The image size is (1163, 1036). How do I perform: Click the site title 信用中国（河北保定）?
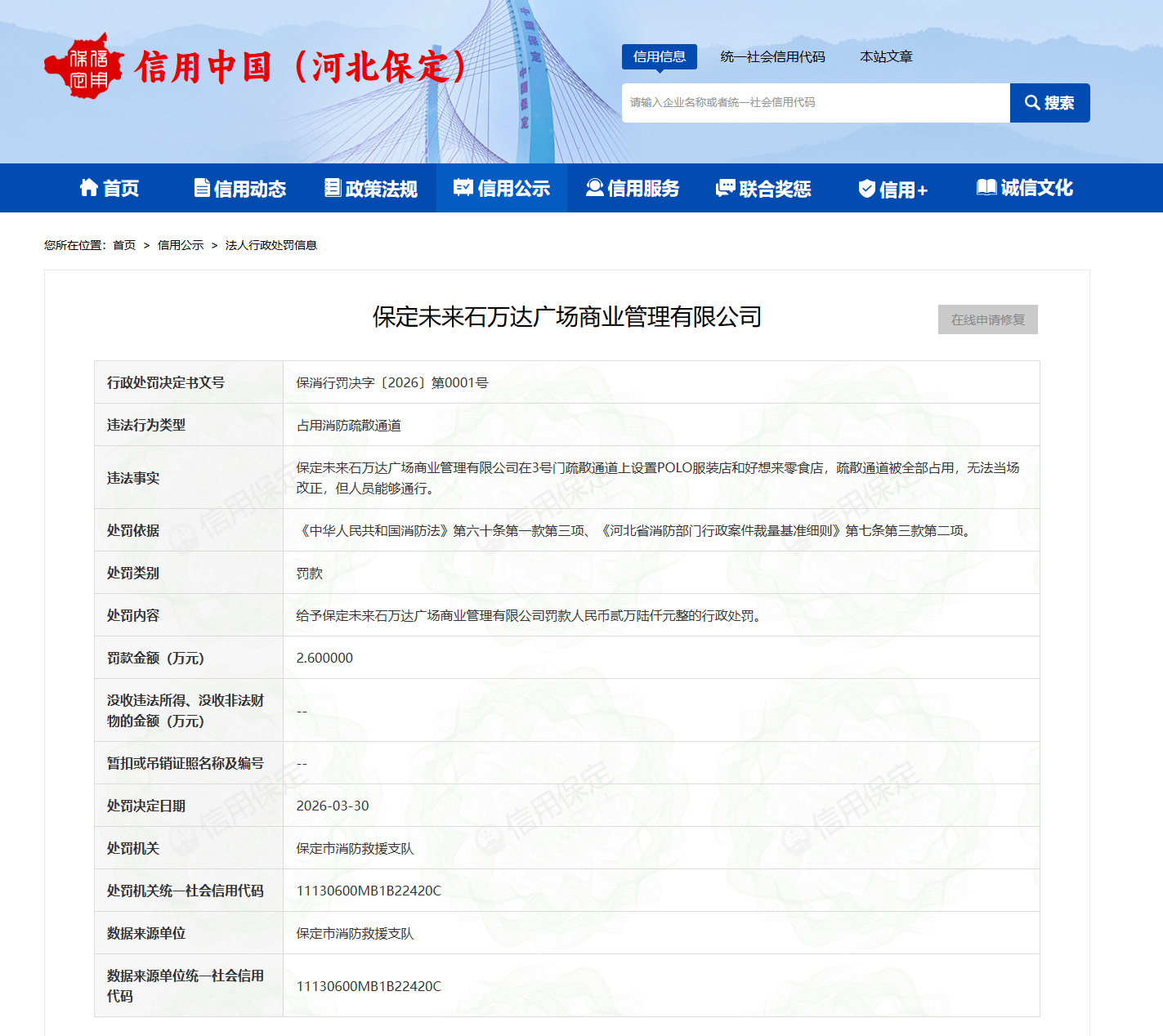(x=301, y=67)
